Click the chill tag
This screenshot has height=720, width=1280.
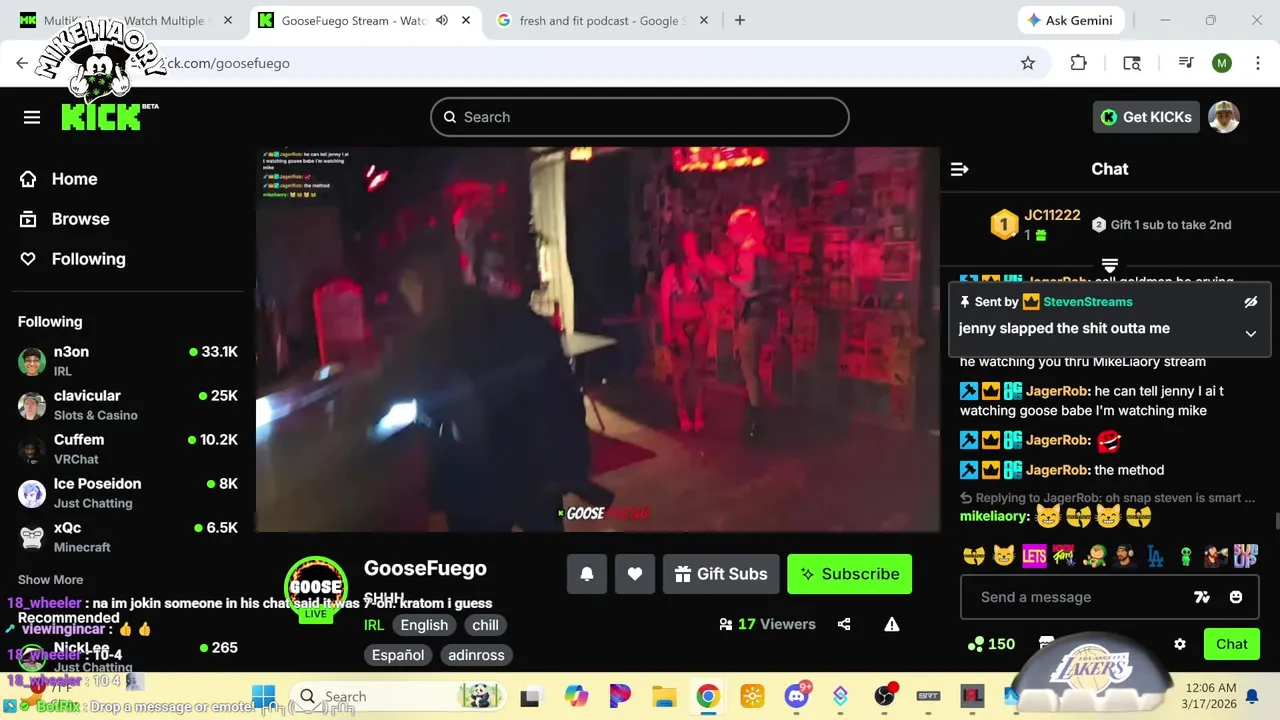[x=485, y=625]
